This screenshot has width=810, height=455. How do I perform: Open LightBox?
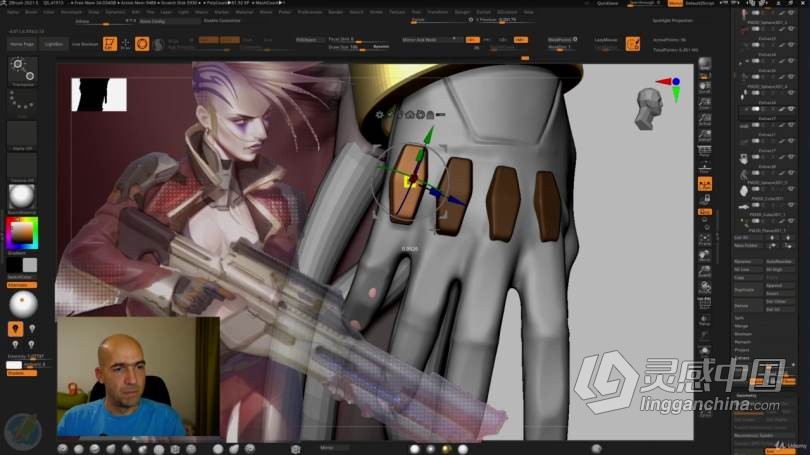pos(53,44)
